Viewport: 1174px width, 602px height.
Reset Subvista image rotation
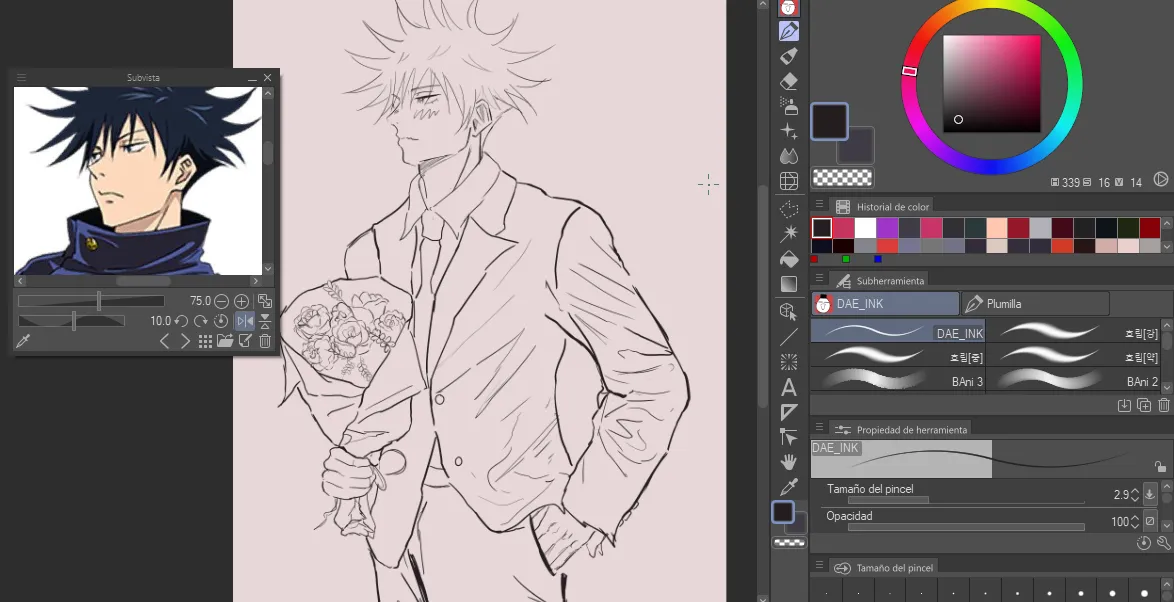tap(220, 321)
